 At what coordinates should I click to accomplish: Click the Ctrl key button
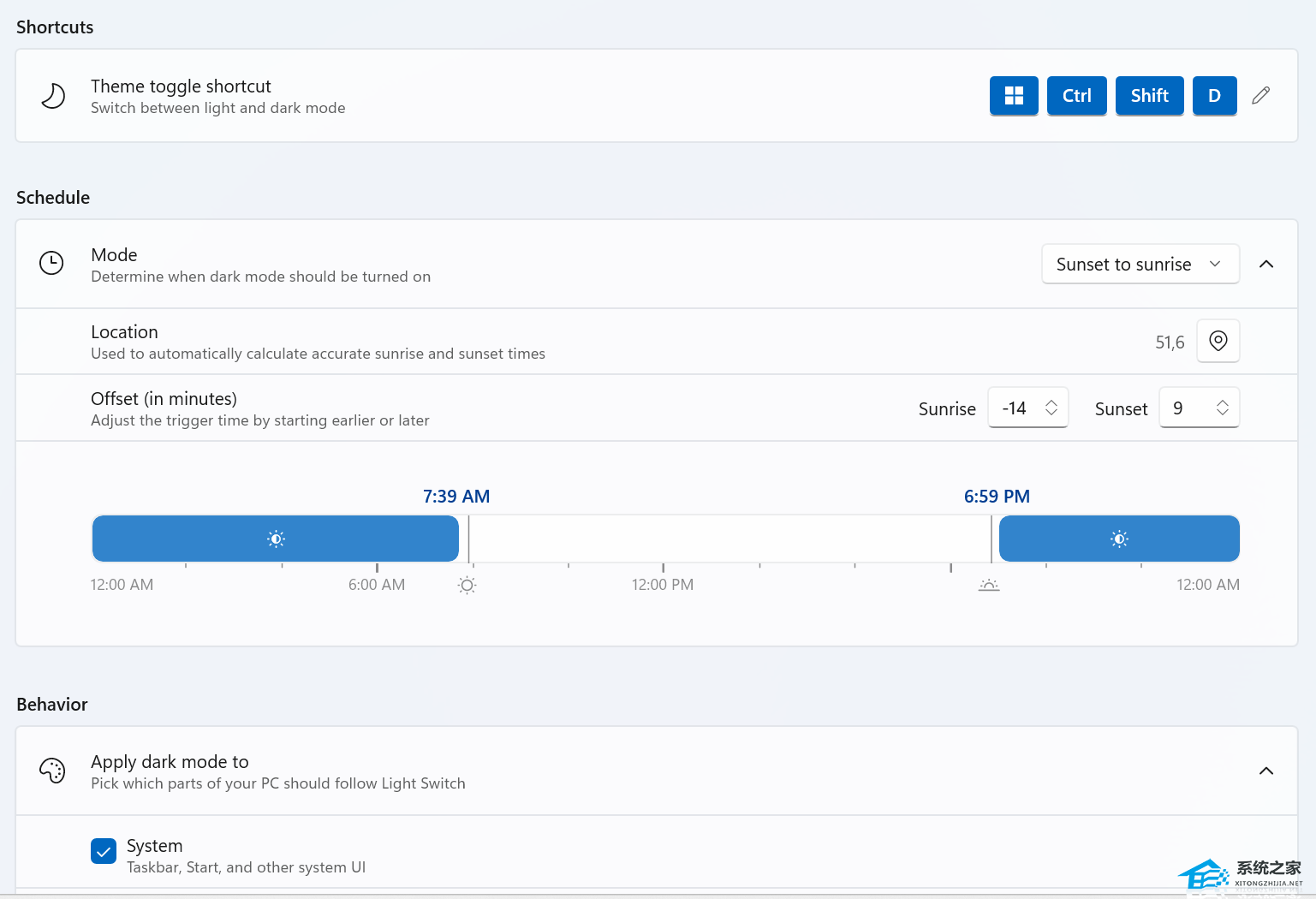tap(1076, 96)
